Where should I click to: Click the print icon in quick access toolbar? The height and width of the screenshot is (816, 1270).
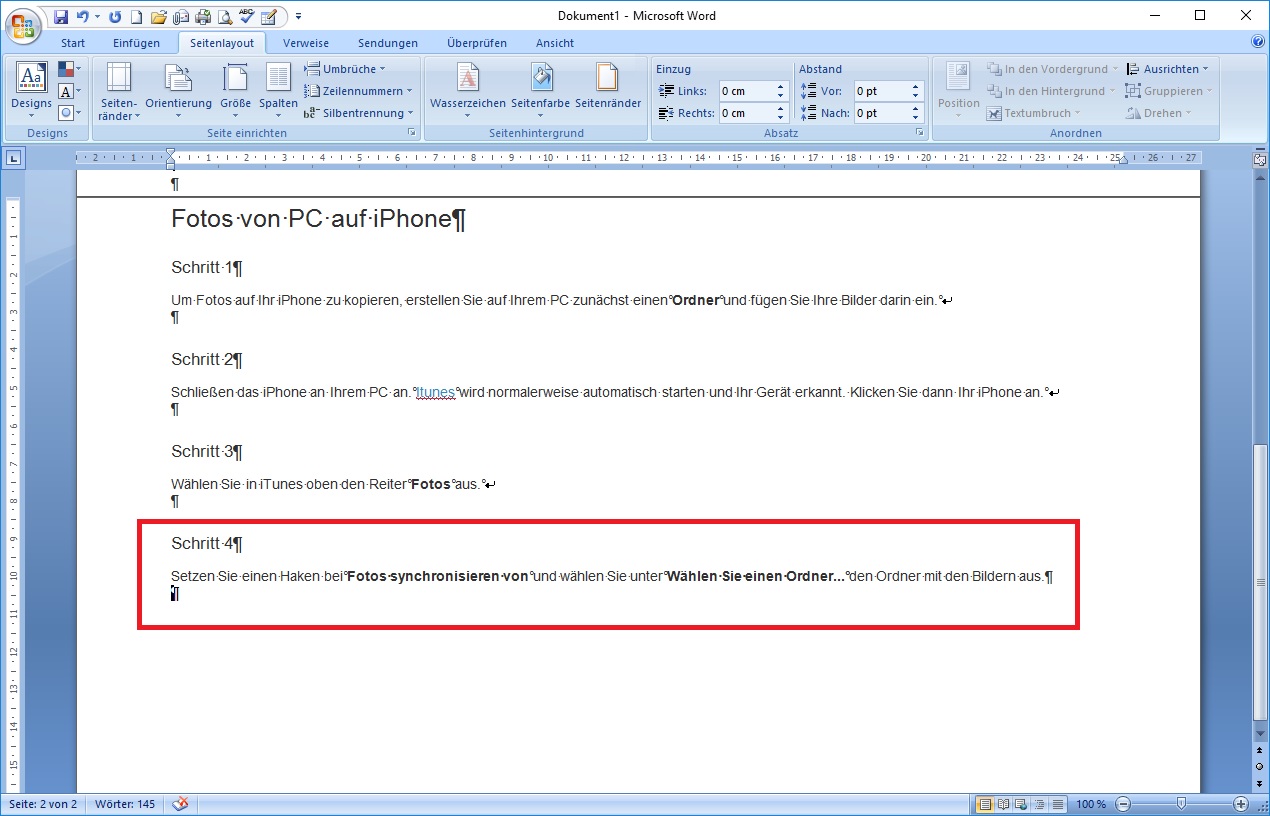(x=203, y=16)
